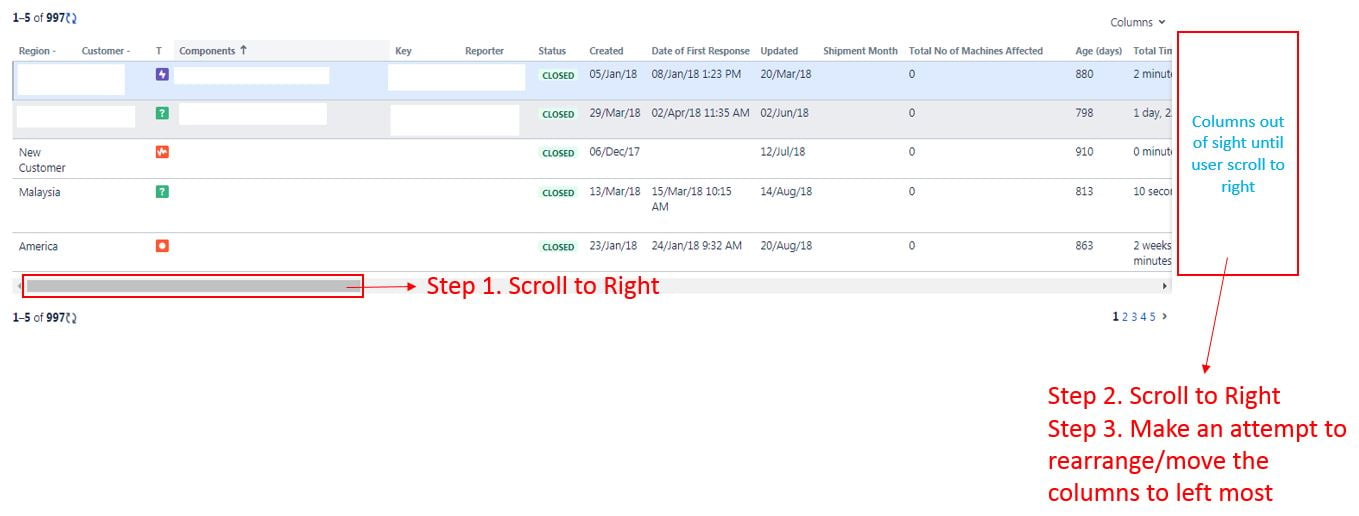1359x516 pixels.
Task: Click created date 06/Dec/17
Action: 615,152
